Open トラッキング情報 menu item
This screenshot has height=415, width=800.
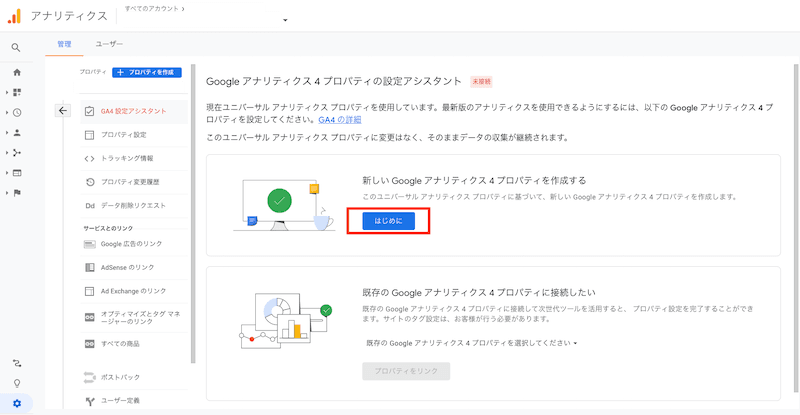(134, 158)
